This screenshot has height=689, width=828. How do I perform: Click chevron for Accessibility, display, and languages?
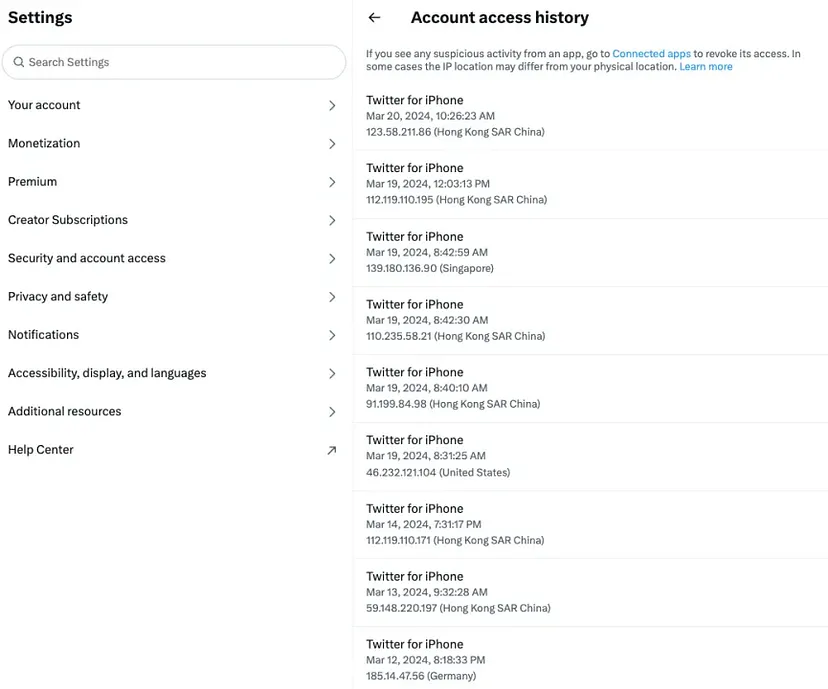[x=332, y=374]
